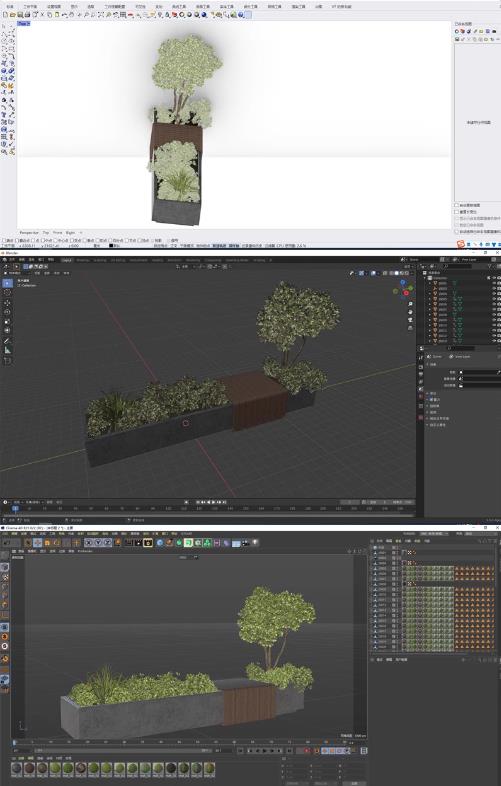The width and height of the screenshot is (501, 786).
Task: Switch to the Layout workspace tab in Blender
Action: 67,260
